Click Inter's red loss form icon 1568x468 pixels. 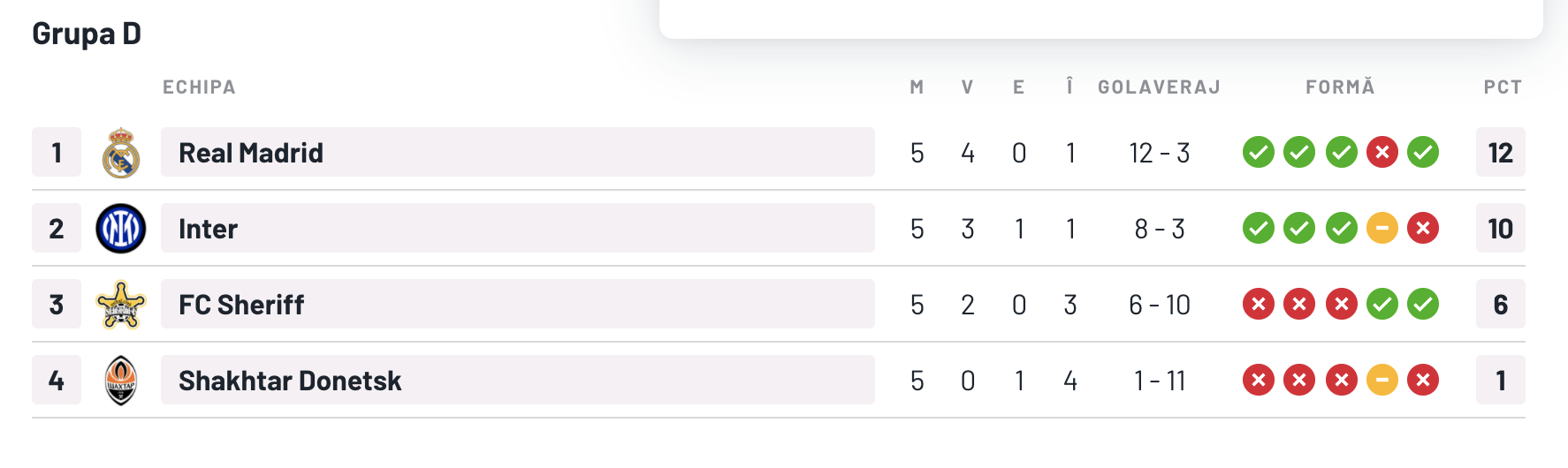[1423, 228]
